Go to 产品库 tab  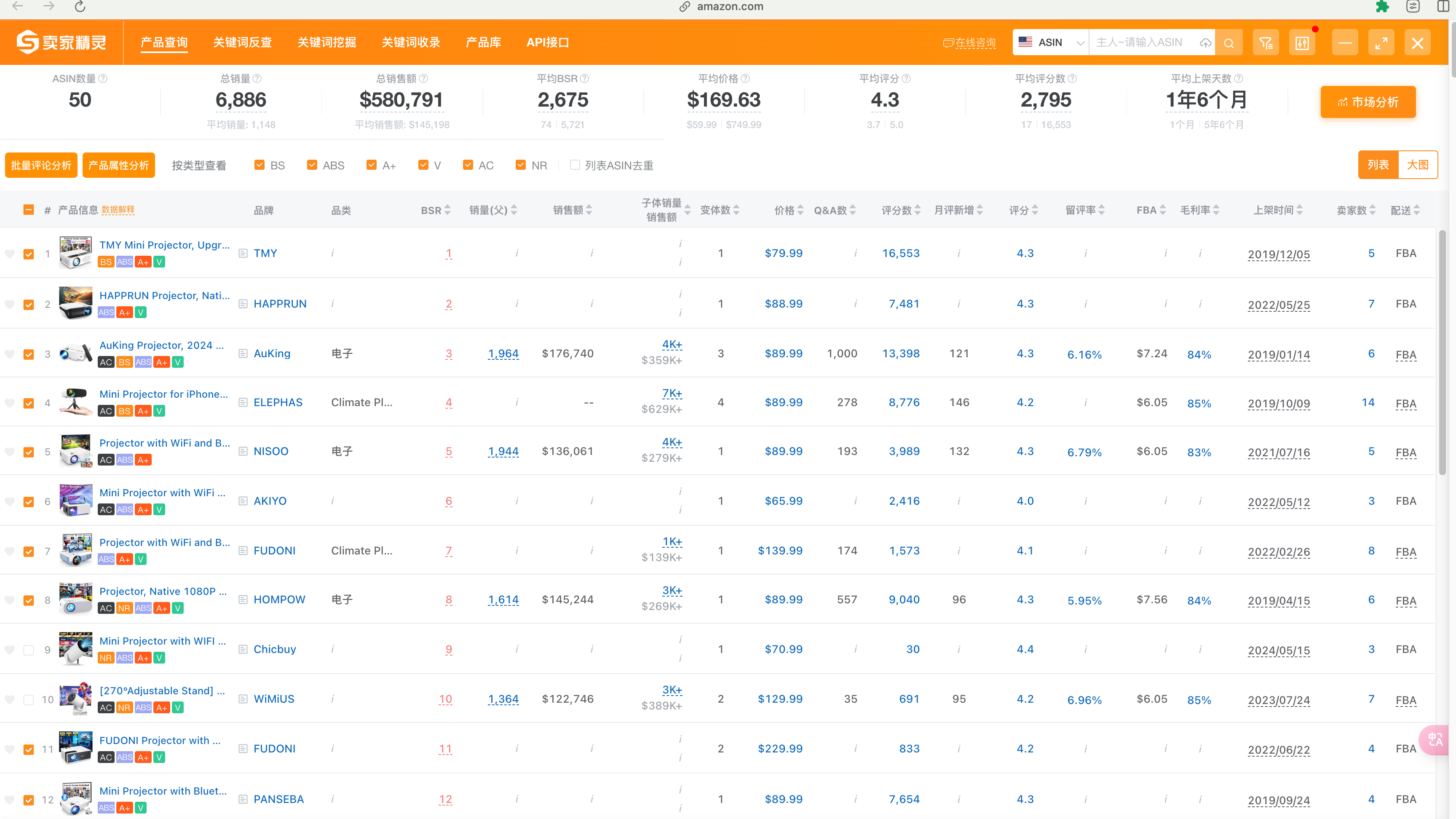[483, 43]
